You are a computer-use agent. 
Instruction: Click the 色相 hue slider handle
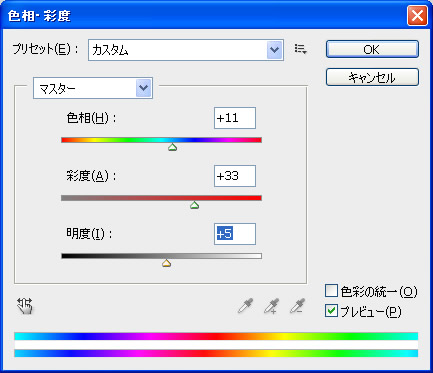point(172,147)
